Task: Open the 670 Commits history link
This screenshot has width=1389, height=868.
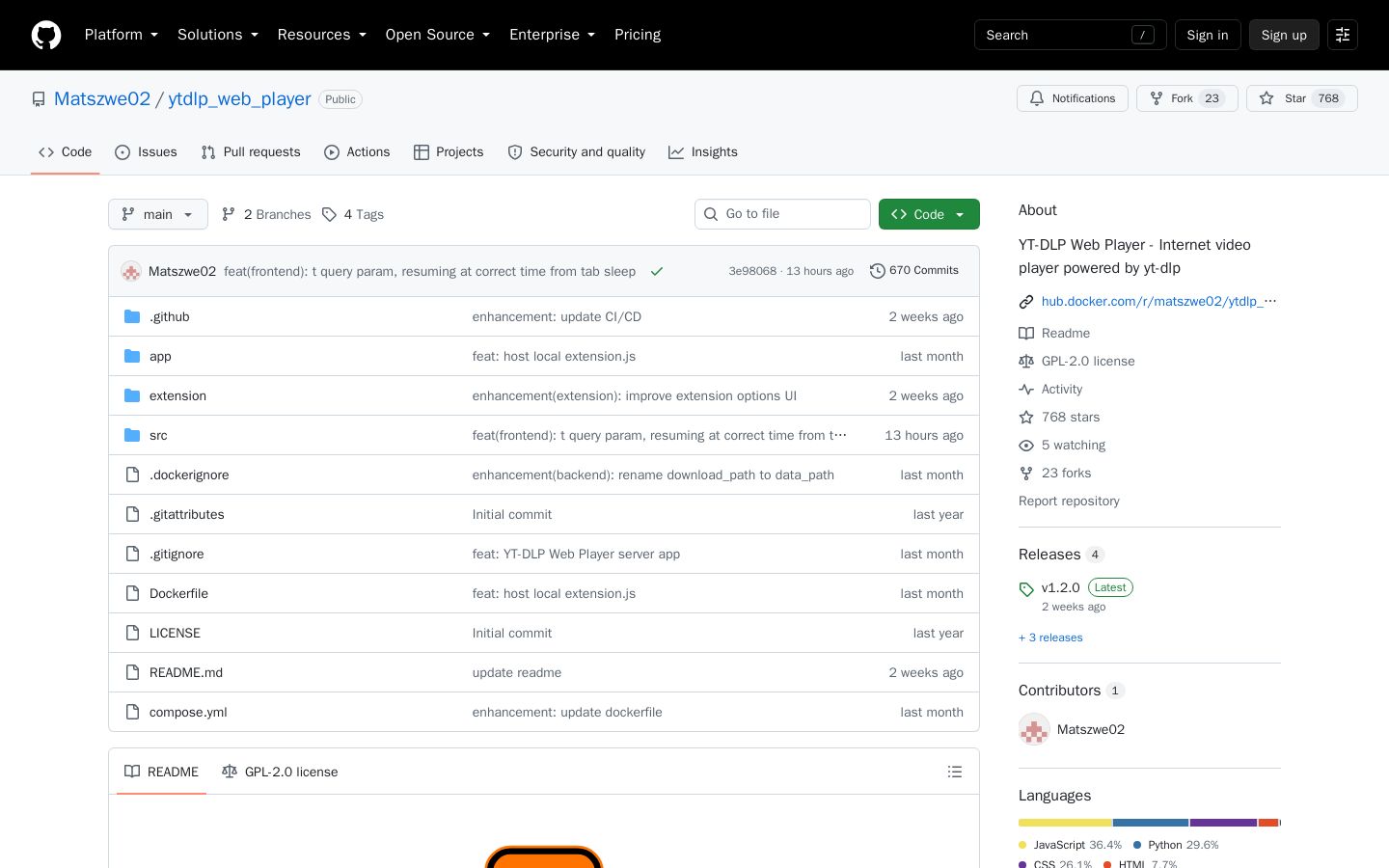Action: [x=914, y=271]
